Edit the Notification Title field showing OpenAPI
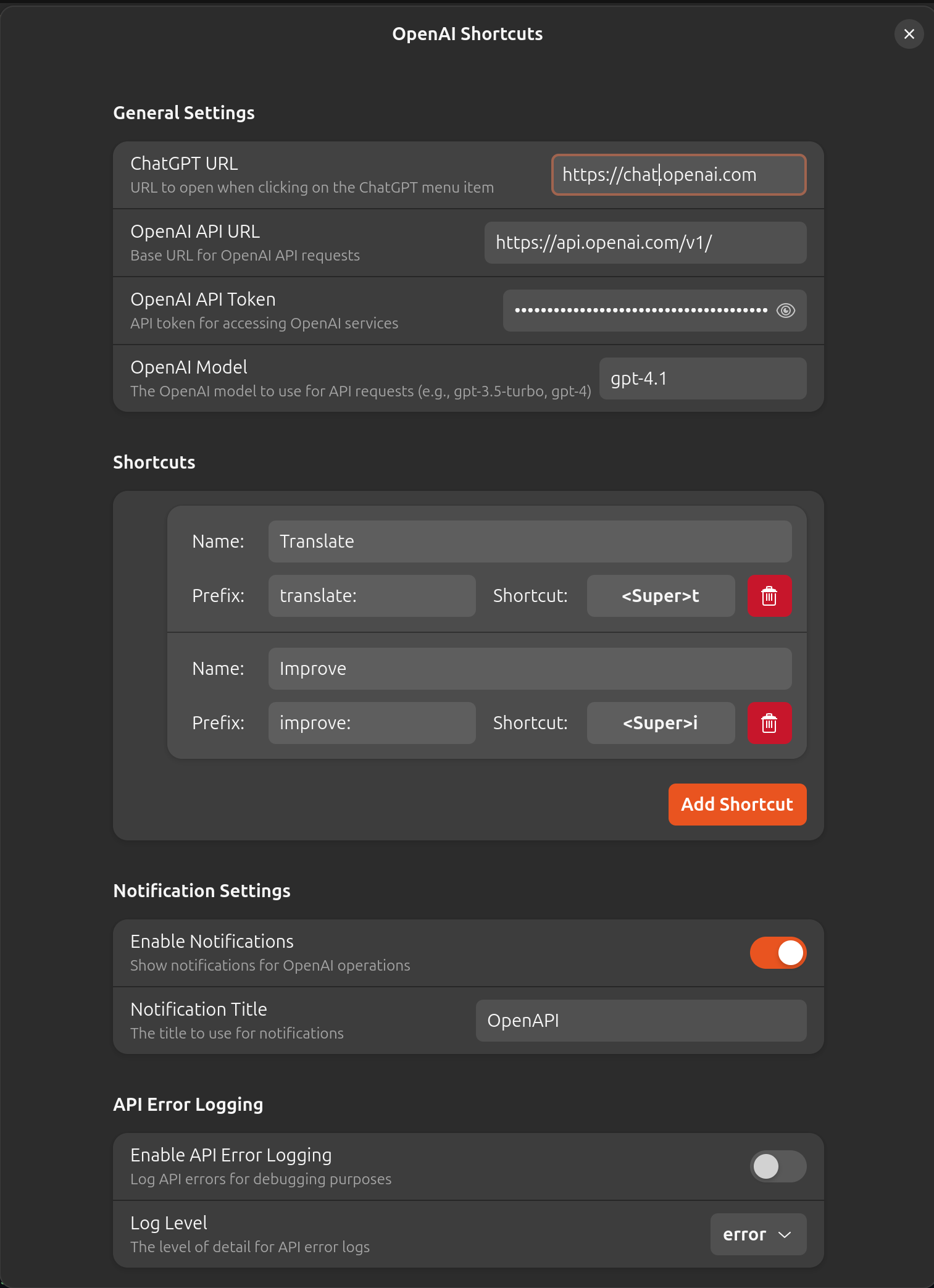The image size is (934, 1288). [641, 1021]
